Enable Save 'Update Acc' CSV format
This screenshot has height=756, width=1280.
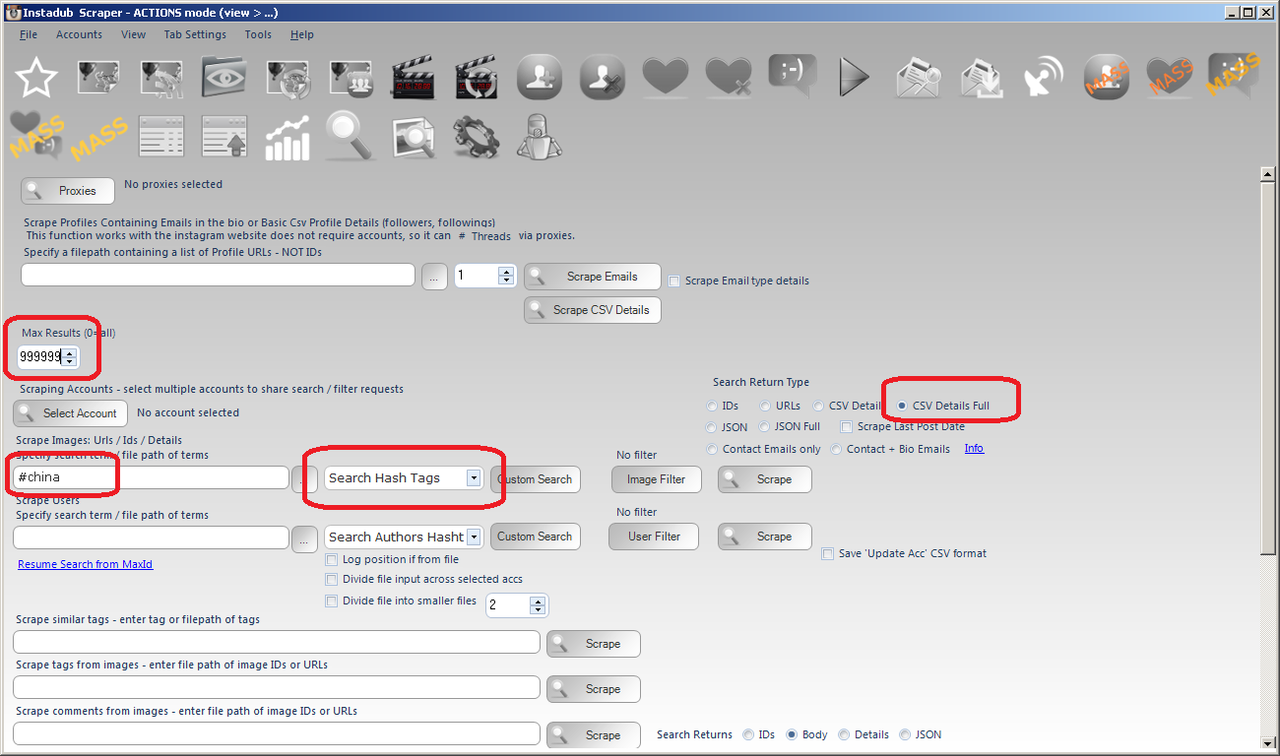pyautogui.click(x=828, y=554)
